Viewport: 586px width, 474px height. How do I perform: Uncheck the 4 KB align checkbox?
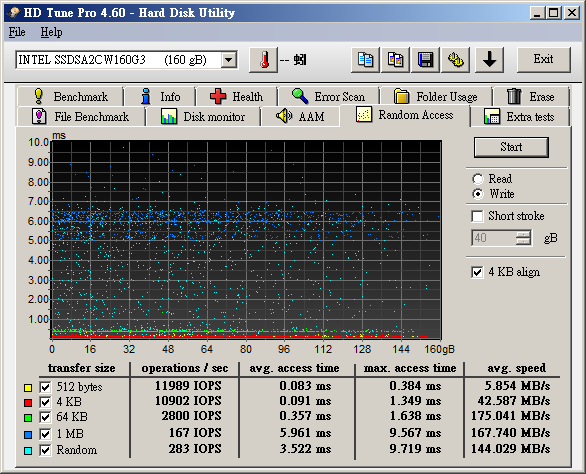tap(477, 272)
